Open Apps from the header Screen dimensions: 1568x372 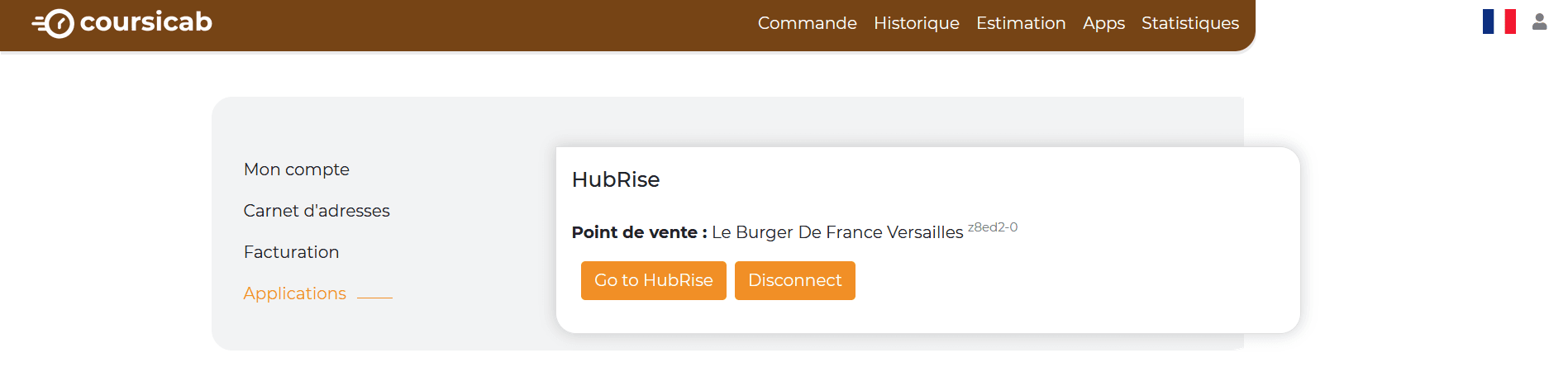click(x=1103, y=23)
